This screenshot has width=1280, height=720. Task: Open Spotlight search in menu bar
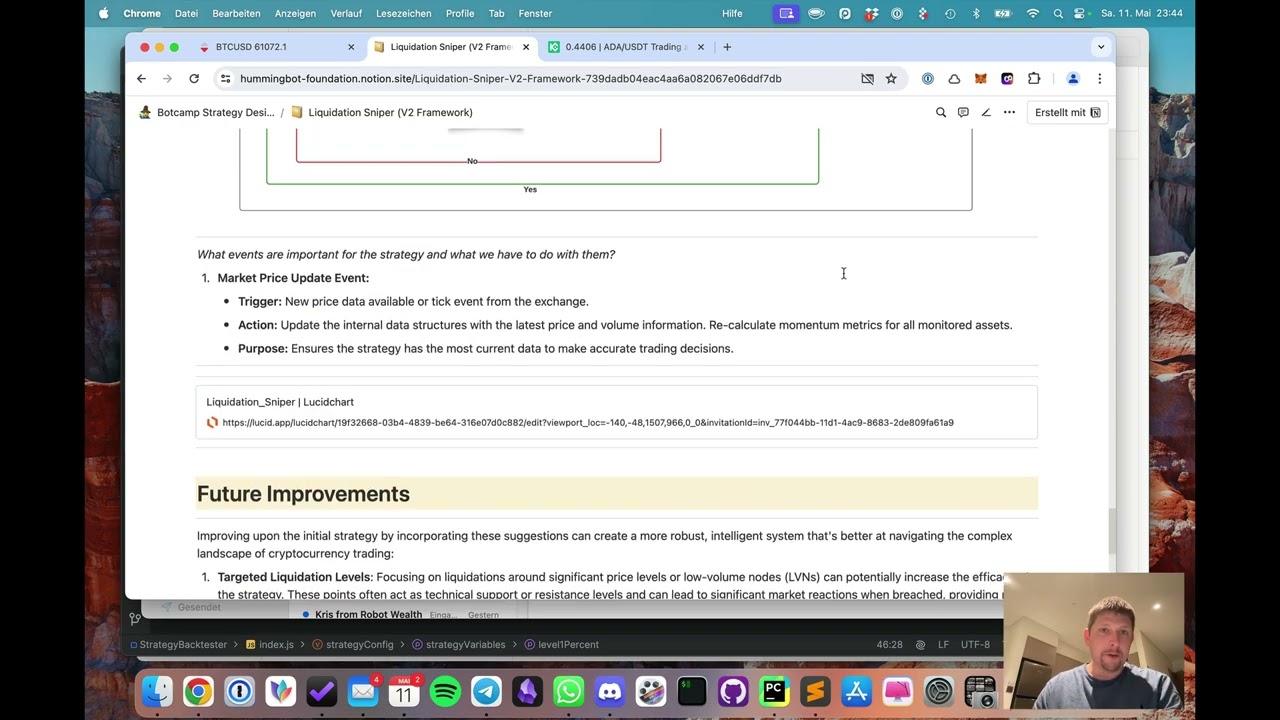point(1058,13)
